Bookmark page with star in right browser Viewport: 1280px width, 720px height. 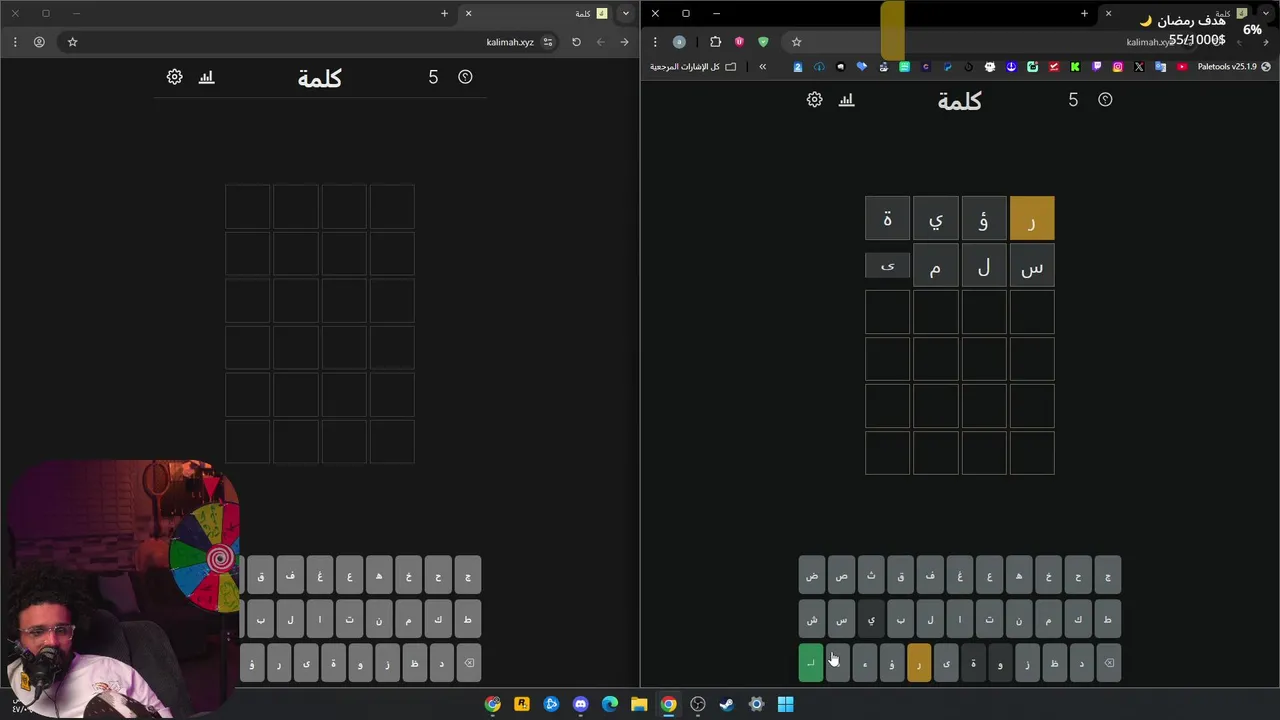796,42
